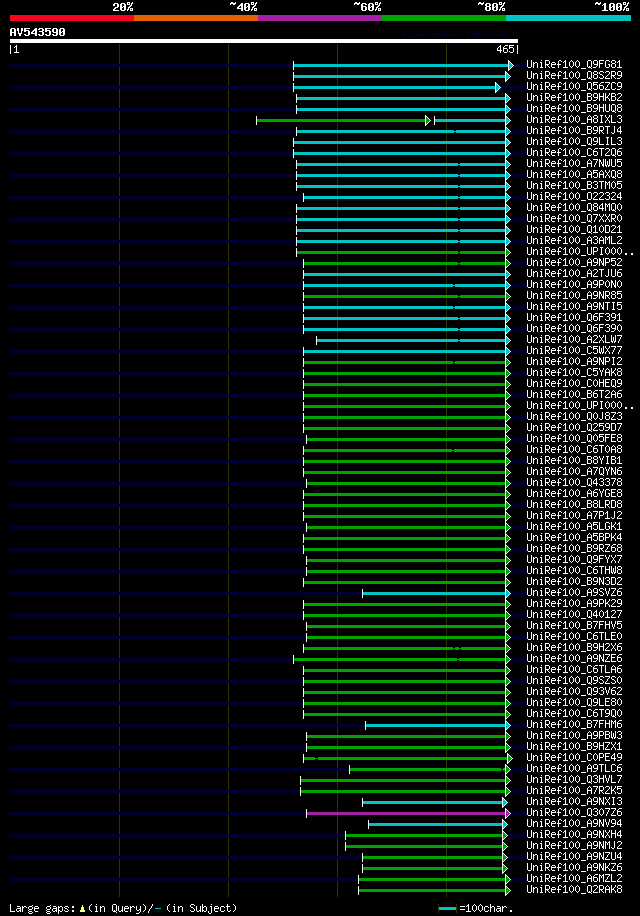Select the UniRef100_Q9FG81 hit label
The width and height of the screenshot is (640, 916).
574,64
